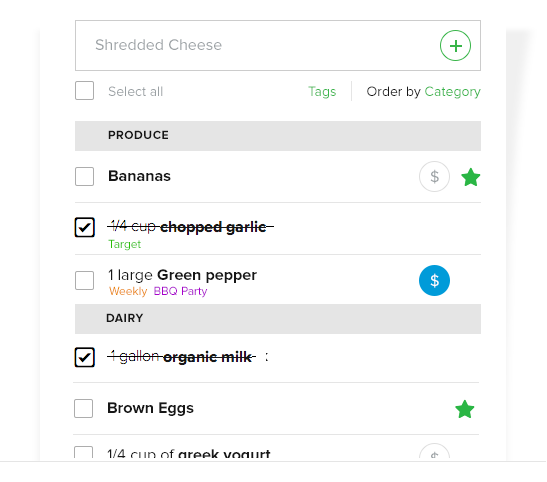Screen dimensions: 547x482
Task: Mark Brown Eggs as checked
Action: pos(83,408)
